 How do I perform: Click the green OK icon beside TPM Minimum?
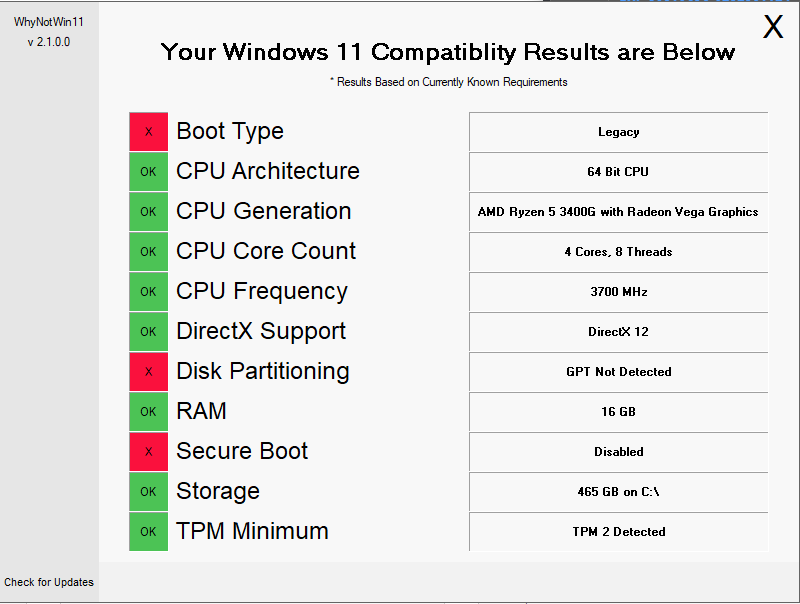pyautogui.click(x=148, y=532)
